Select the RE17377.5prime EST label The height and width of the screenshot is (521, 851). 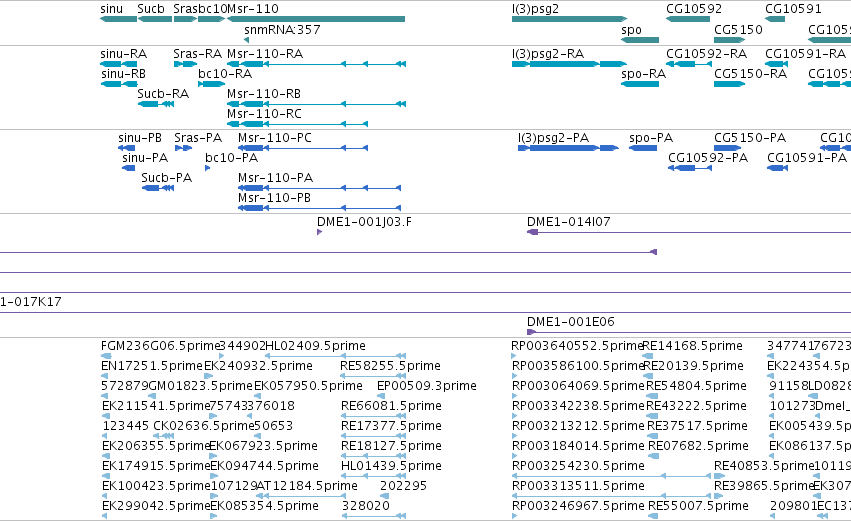391,426
